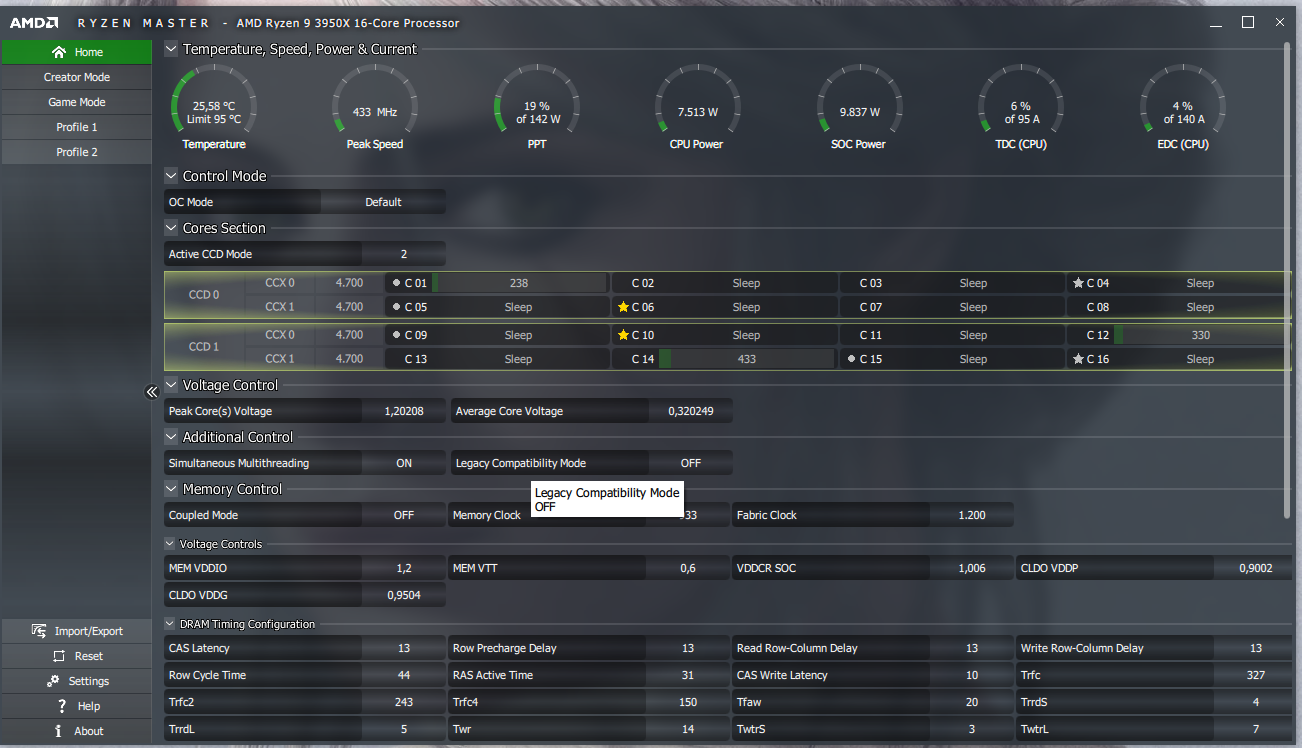Click CLDO VDDP value 0,9002
Screen dimensions: 1302x748
click(x=1256, y=568)
